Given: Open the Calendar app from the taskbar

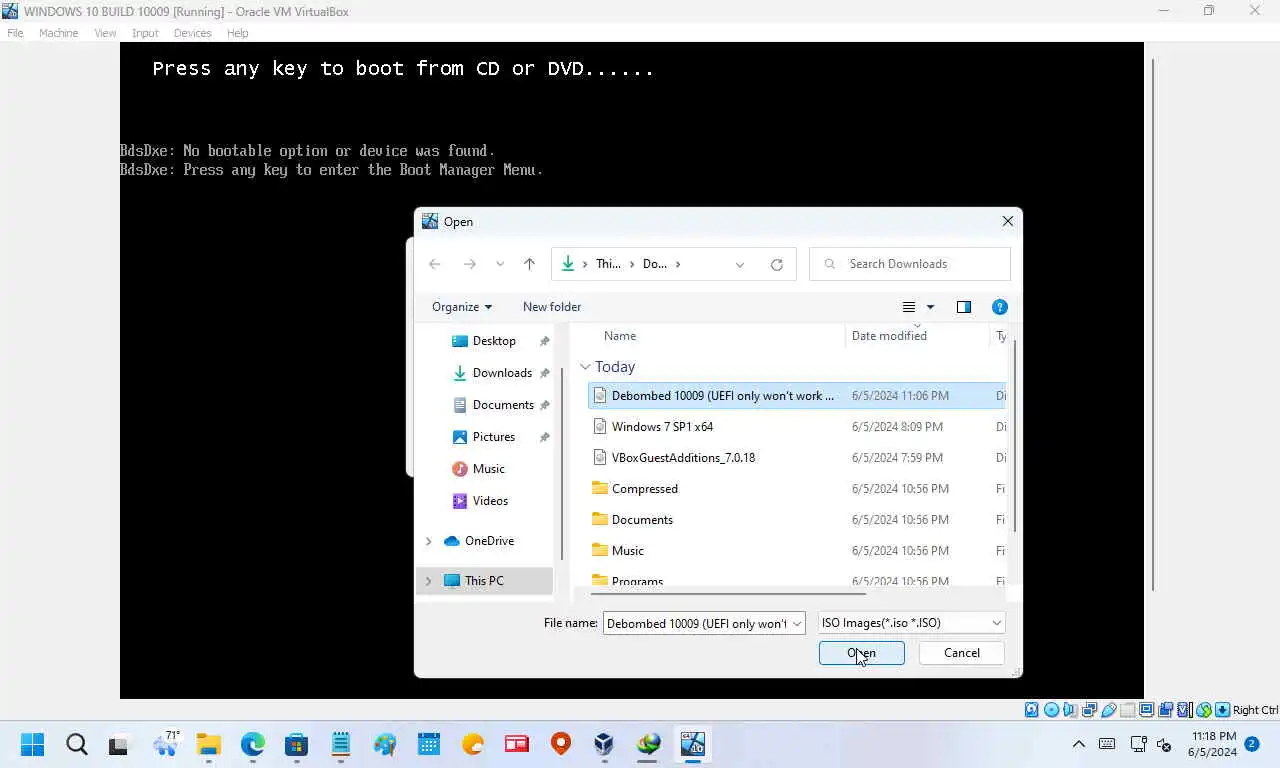Looking at the screenshot, I should tap(428, 744).
